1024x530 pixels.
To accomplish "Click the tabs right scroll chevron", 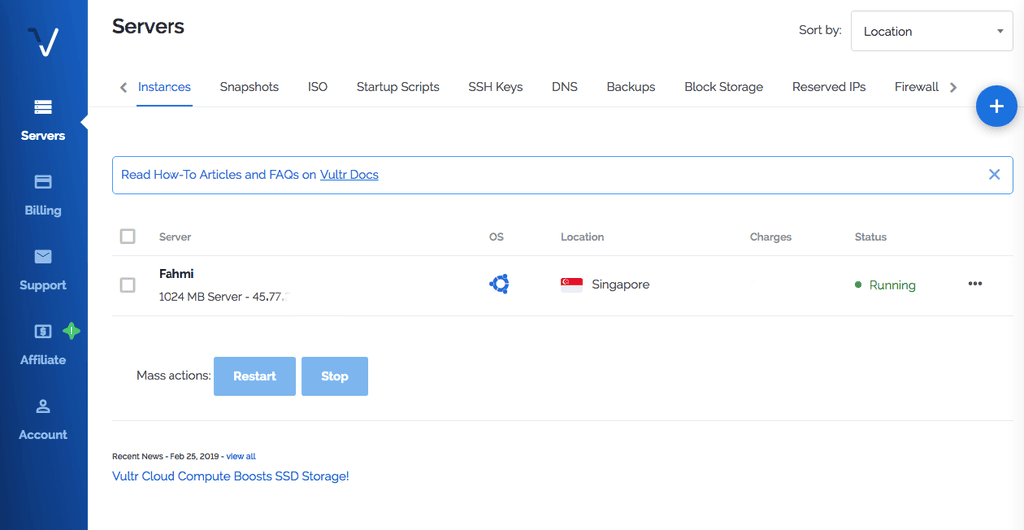I will pos(953,87).
